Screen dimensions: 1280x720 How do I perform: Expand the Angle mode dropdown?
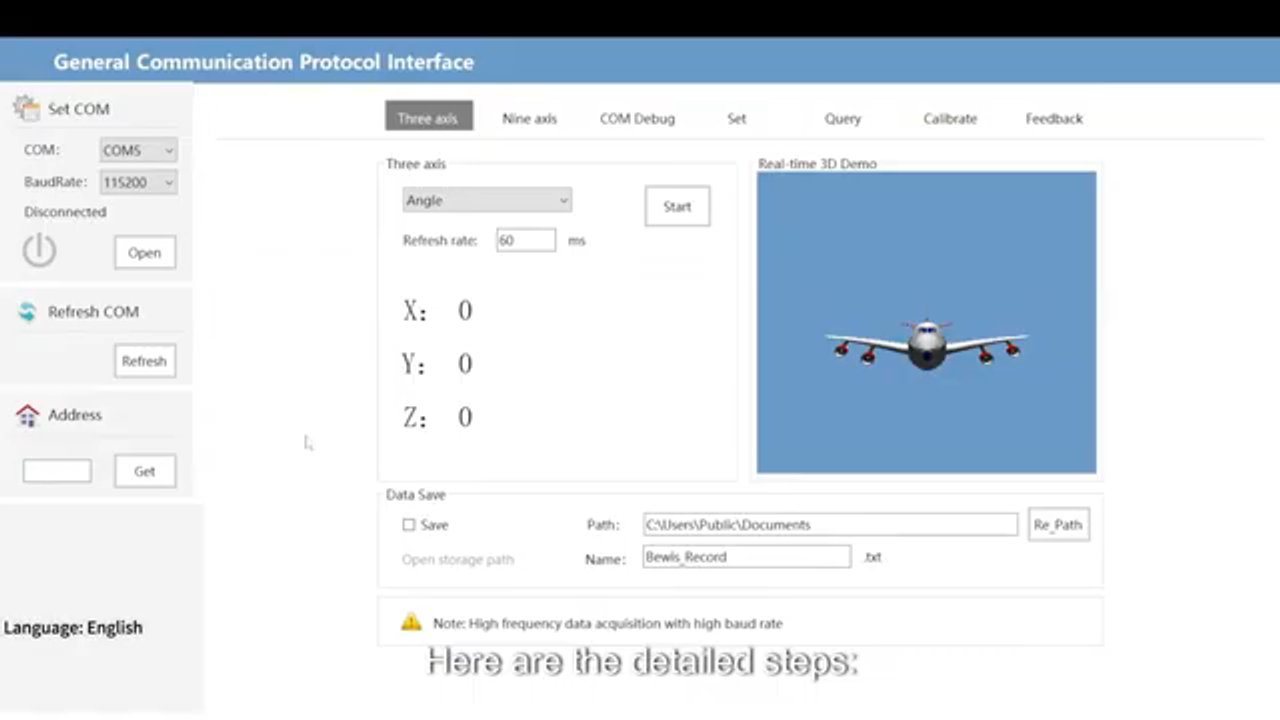pos(487,200)
